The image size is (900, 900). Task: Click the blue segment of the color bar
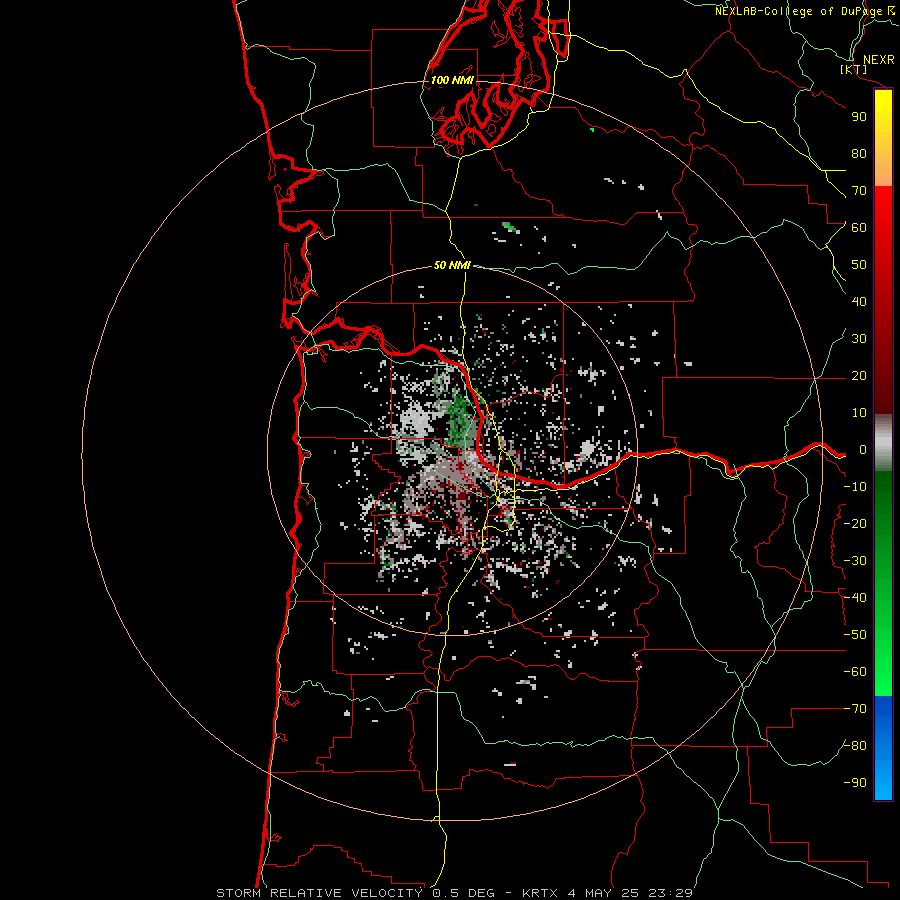883,748
